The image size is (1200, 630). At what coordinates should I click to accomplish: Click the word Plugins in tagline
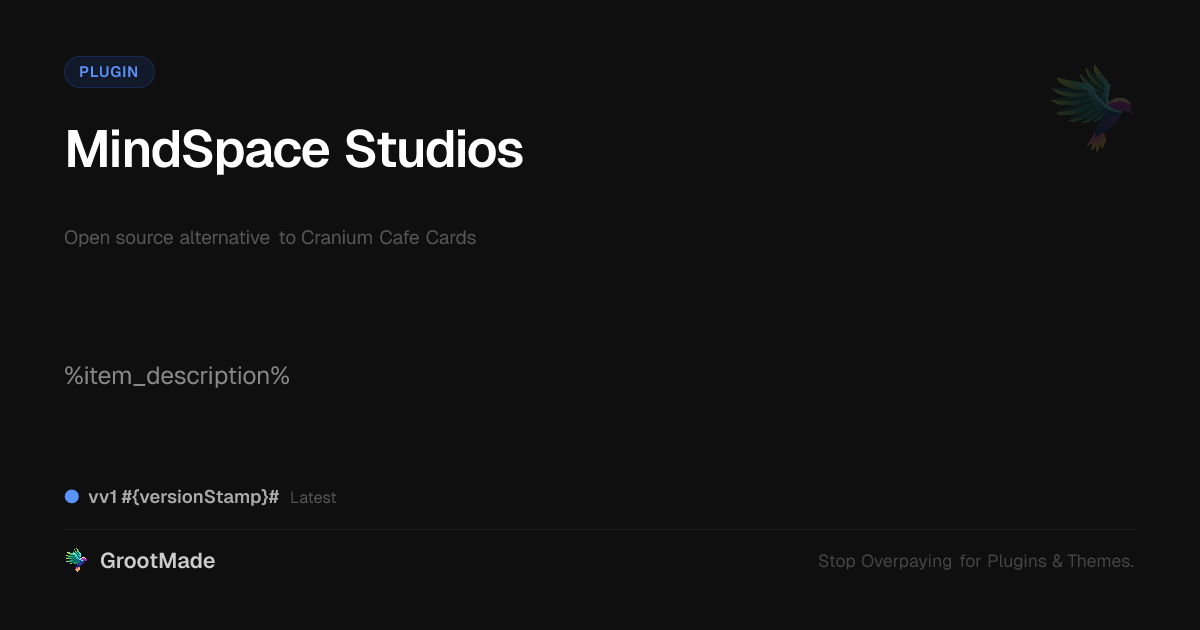pos(1016,561)
